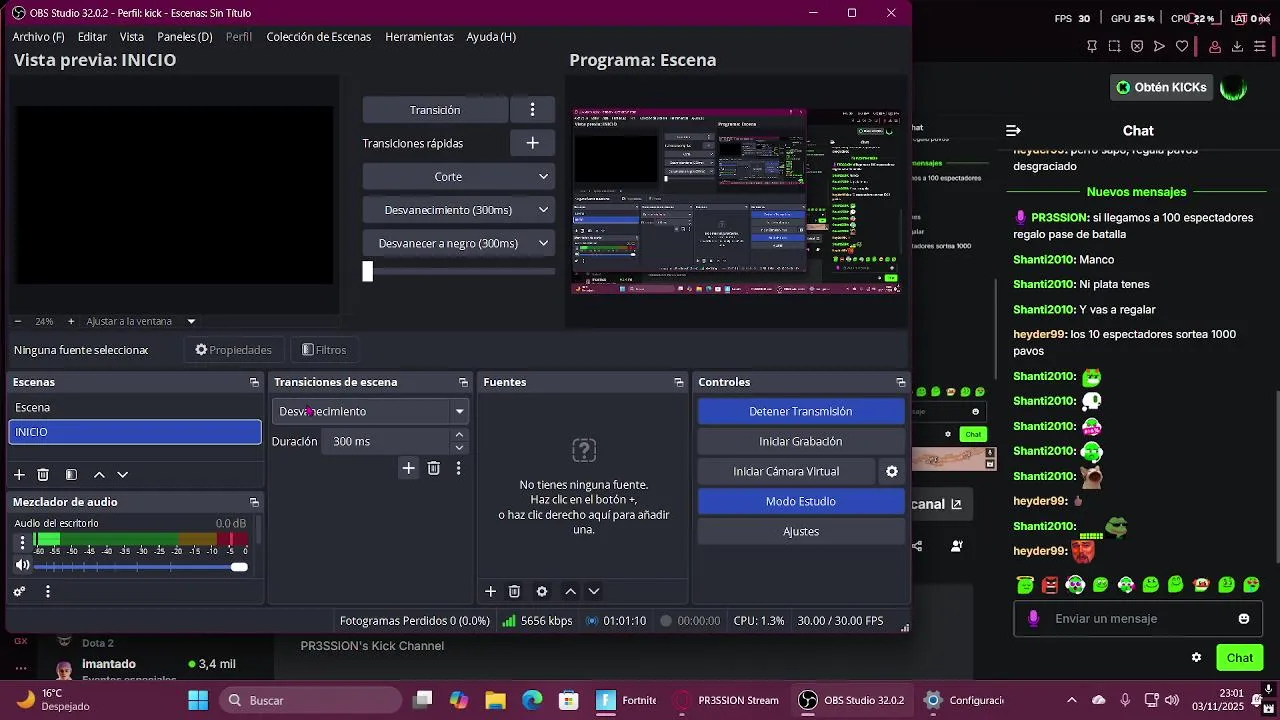Select the Escena scene row
Image resolution: width=1280 pixels, height=720 pixels.
pyautogui.click(x=135, y=407)
